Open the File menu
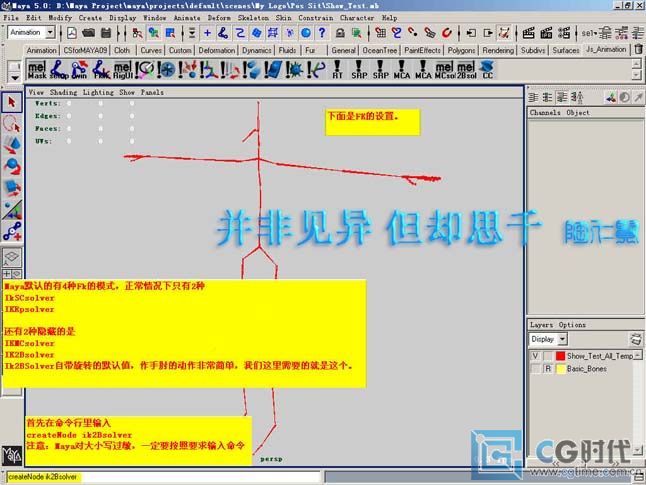Viewport: 646px width, 485px height. 11,18
